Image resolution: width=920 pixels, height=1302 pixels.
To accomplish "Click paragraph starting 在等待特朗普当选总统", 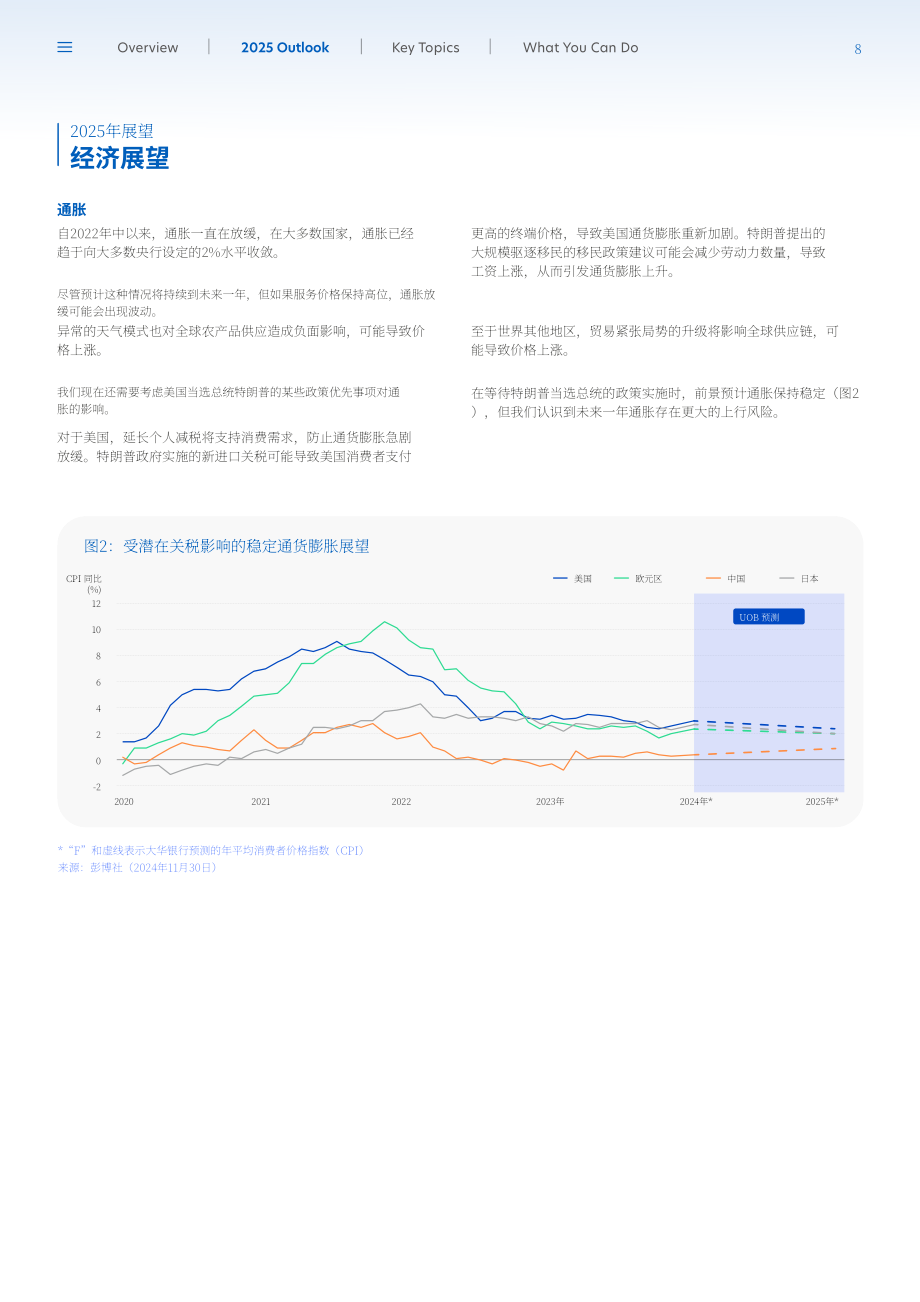I will point(665,402).
